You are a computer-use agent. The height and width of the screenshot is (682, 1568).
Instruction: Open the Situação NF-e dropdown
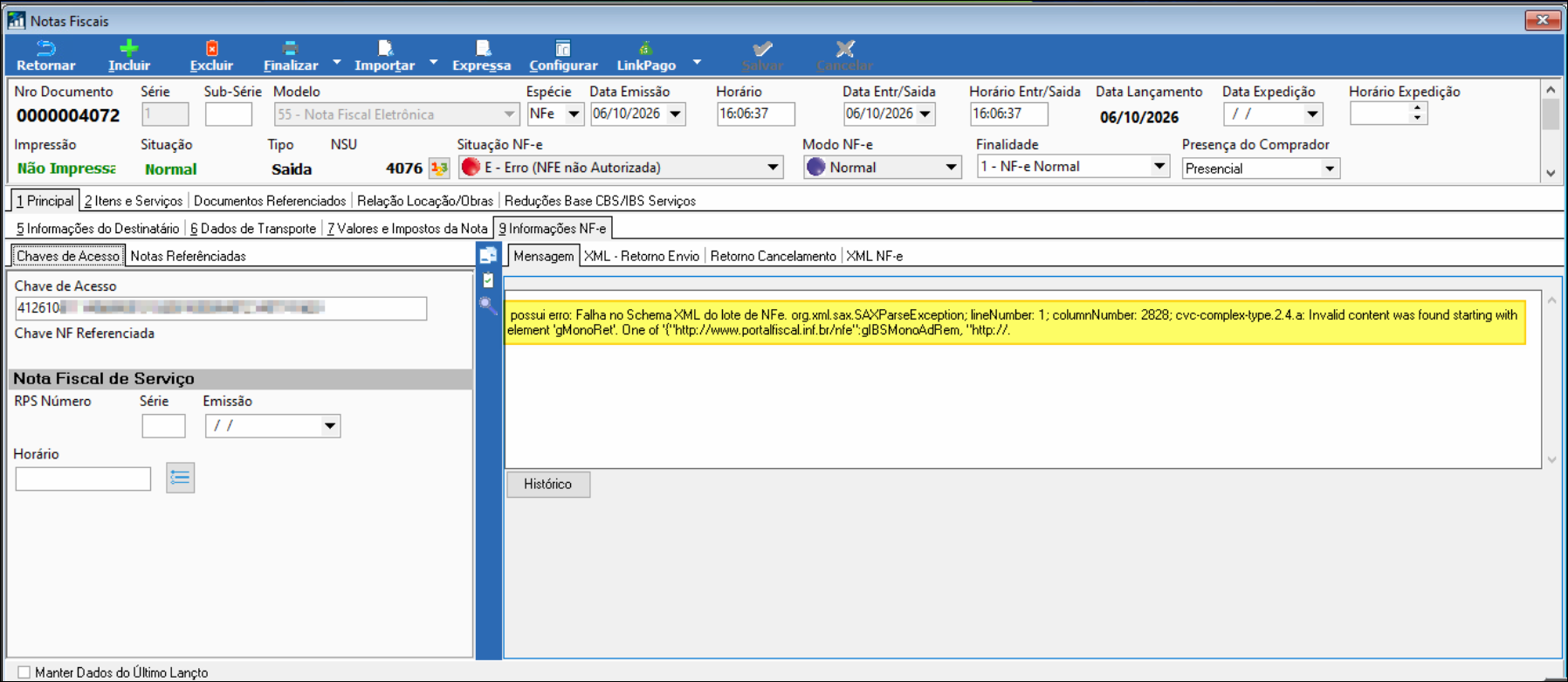774,168
